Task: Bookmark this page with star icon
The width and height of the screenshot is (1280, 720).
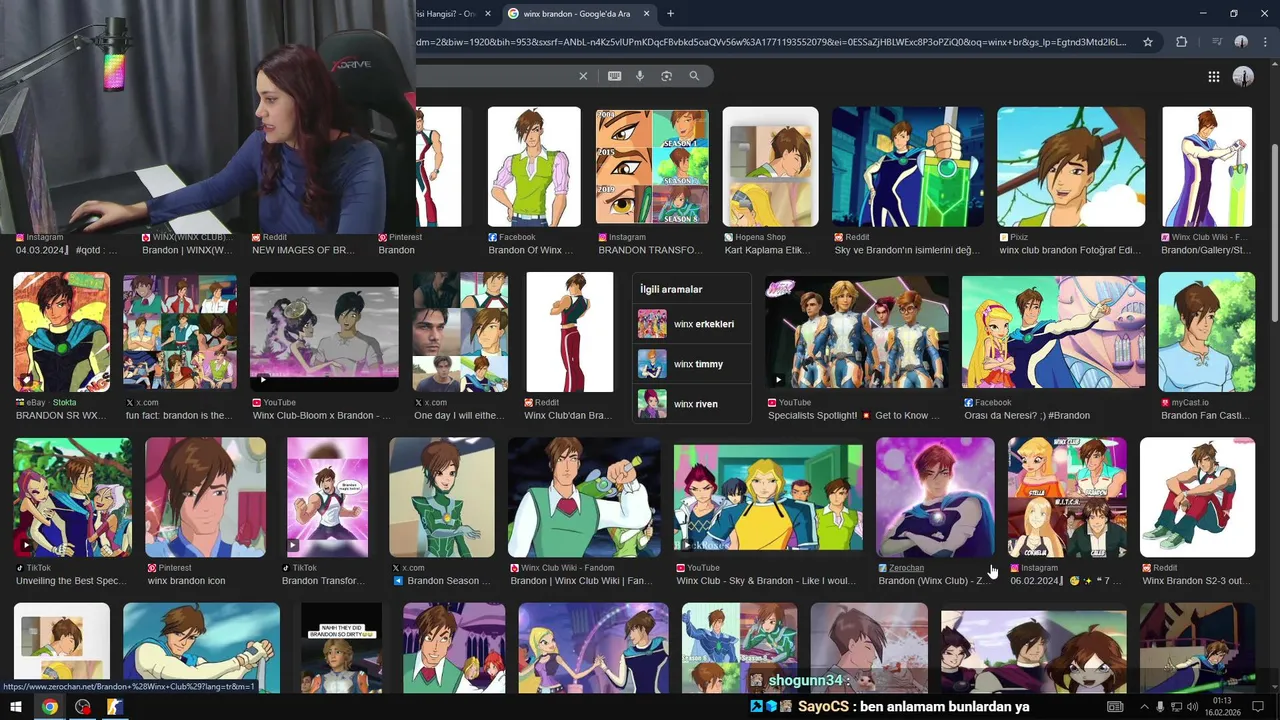Action: [x=1148, y=42]
